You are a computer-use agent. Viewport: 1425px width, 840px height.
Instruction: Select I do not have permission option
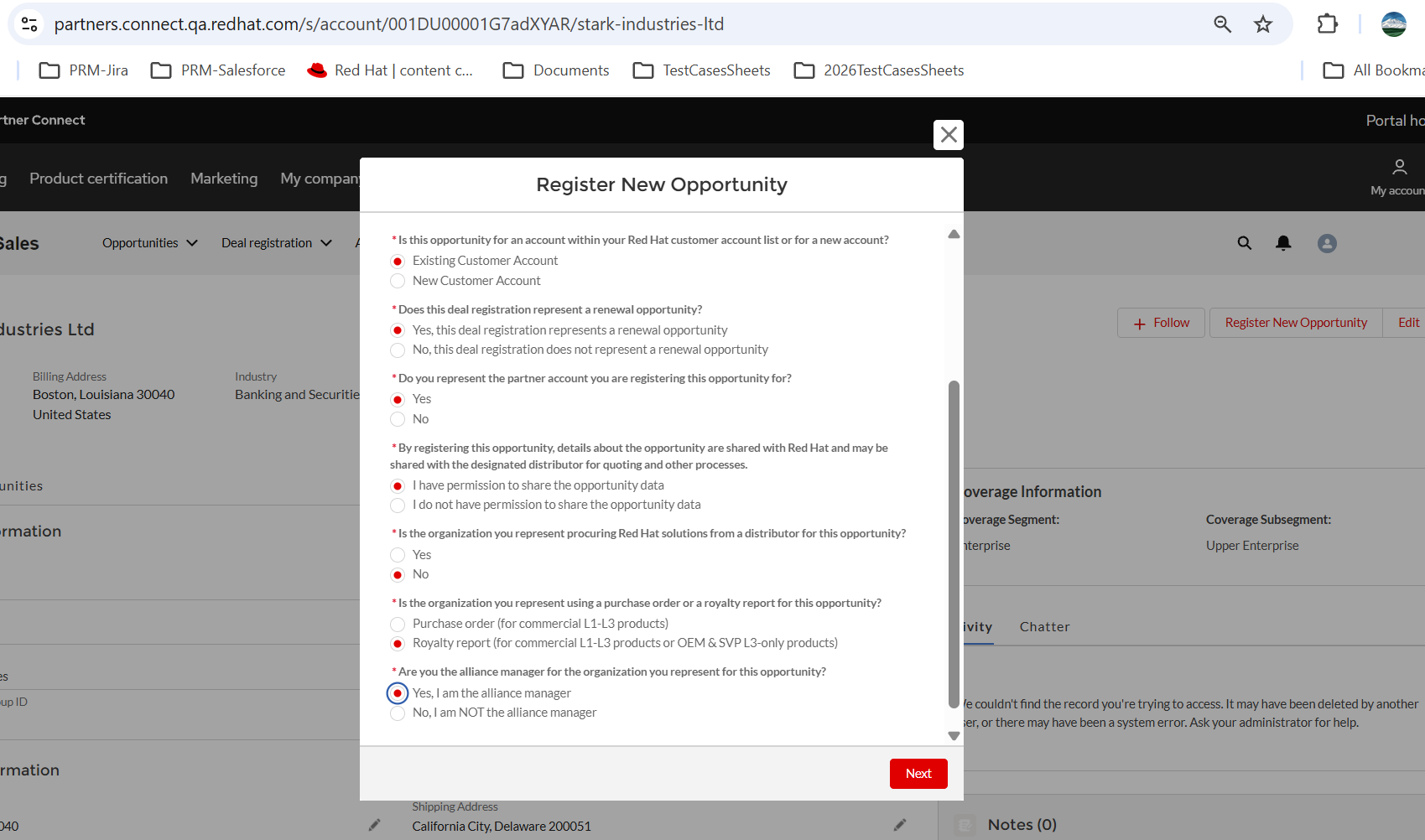click(x=398, y=505)
